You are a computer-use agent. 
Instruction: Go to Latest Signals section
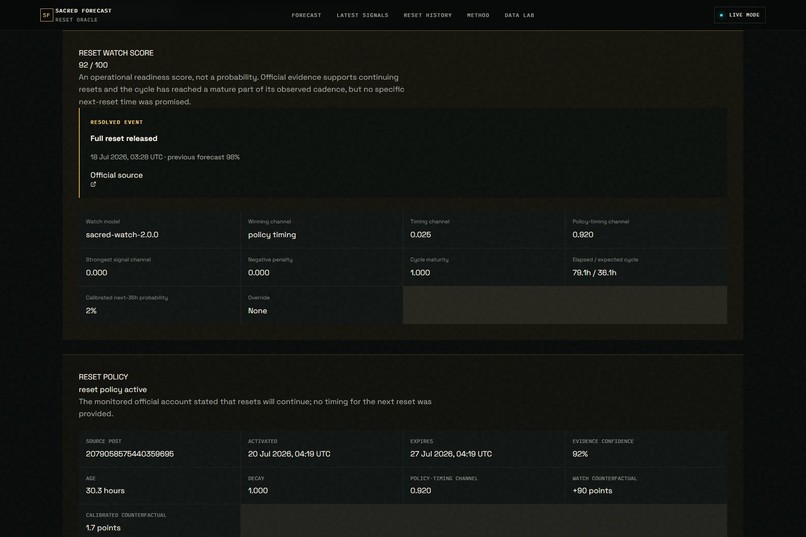362,15
